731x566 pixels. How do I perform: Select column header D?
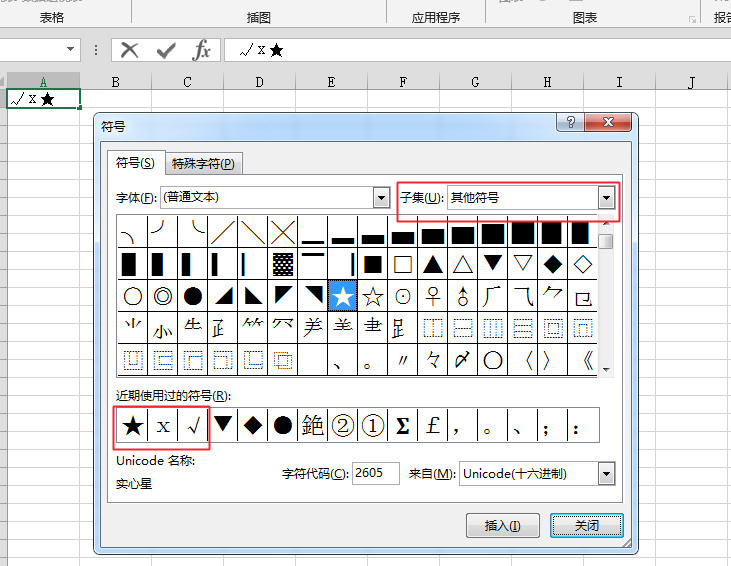(259, 82)
